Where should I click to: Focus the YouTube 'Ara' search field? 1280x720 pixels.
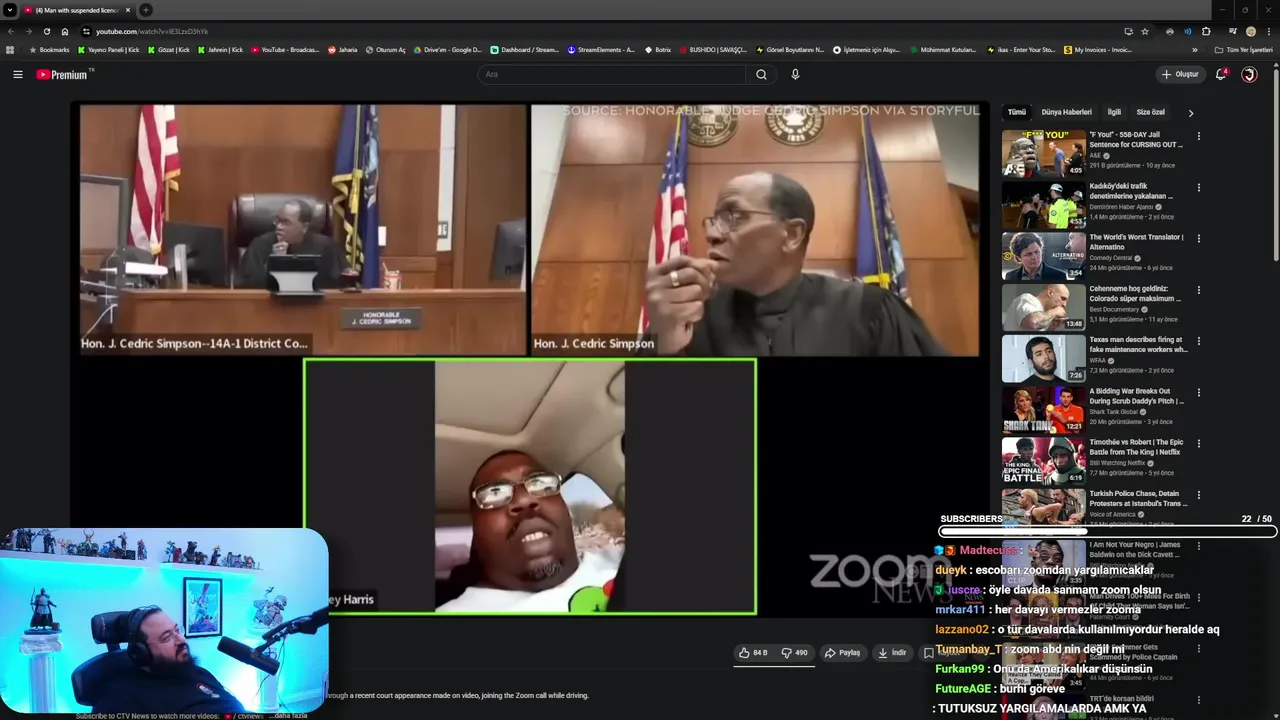tap(612, 74)
